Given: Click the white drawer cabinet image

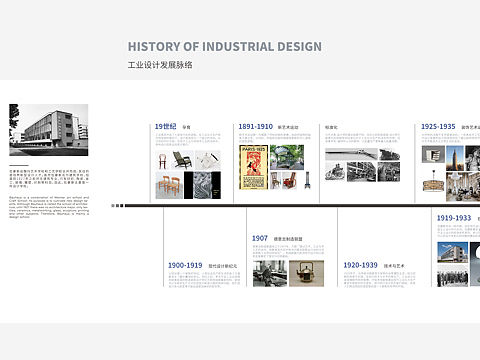Looking at the screenshot, I should click(x=433, y=154).
